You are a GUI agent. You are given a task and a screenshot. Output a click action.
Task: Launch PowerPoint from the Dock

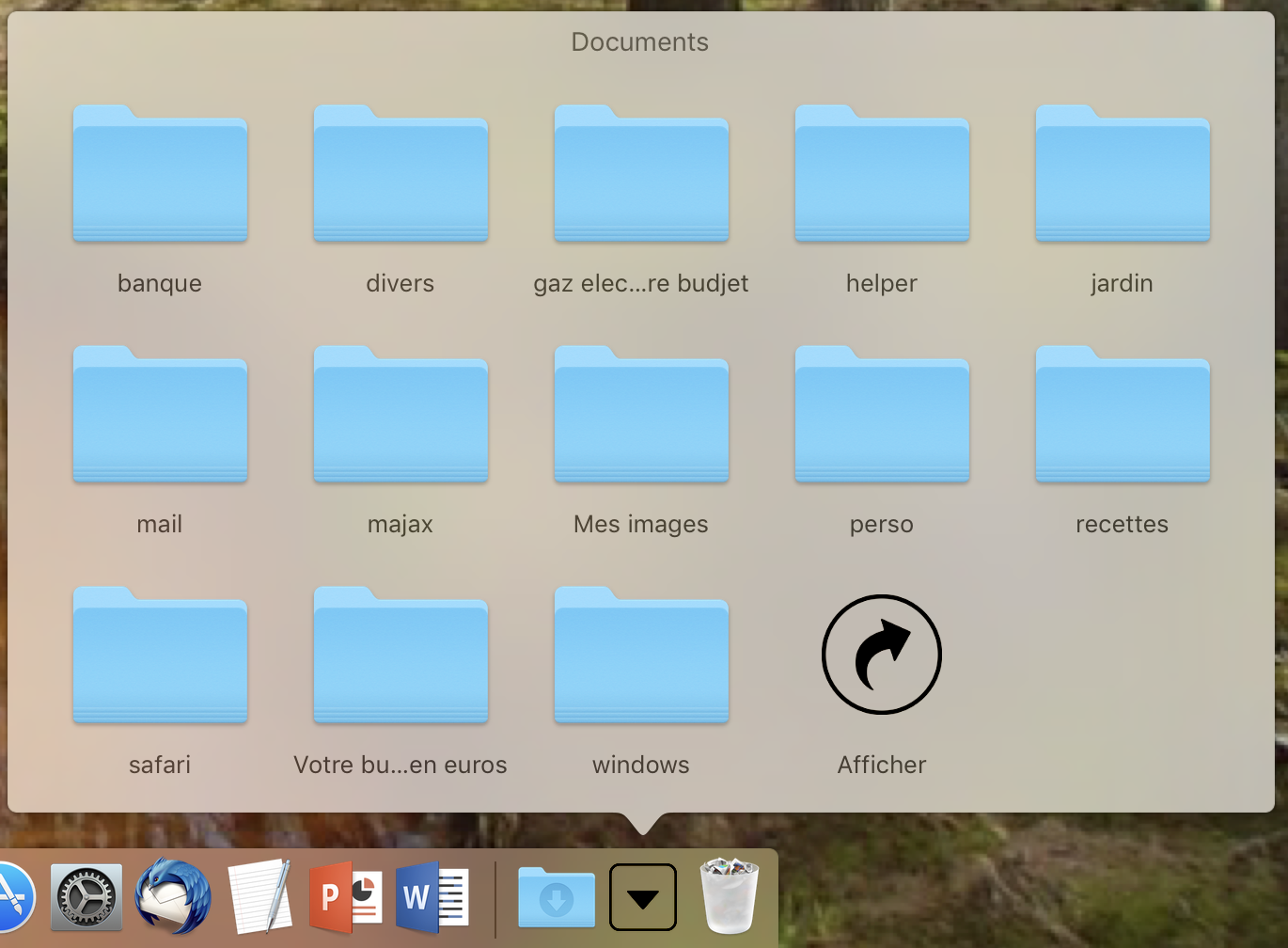click(x=346, y=897)
